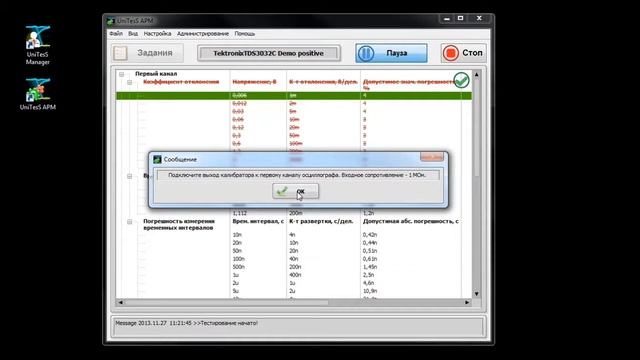This screenshot has width=640, height=360.
Task: Click the value 10,9n
Action: (370, 291)
